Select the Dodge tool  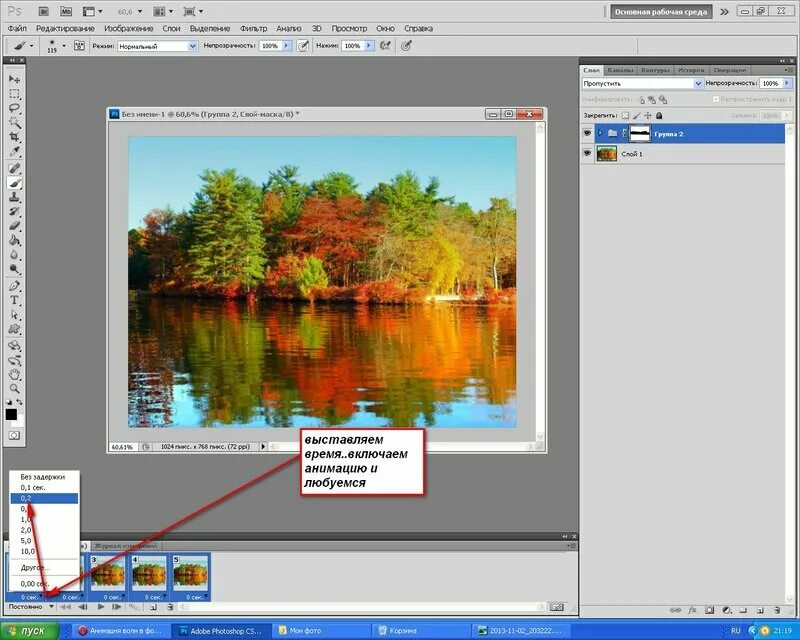pyautogui.click(x=14, y=269)
